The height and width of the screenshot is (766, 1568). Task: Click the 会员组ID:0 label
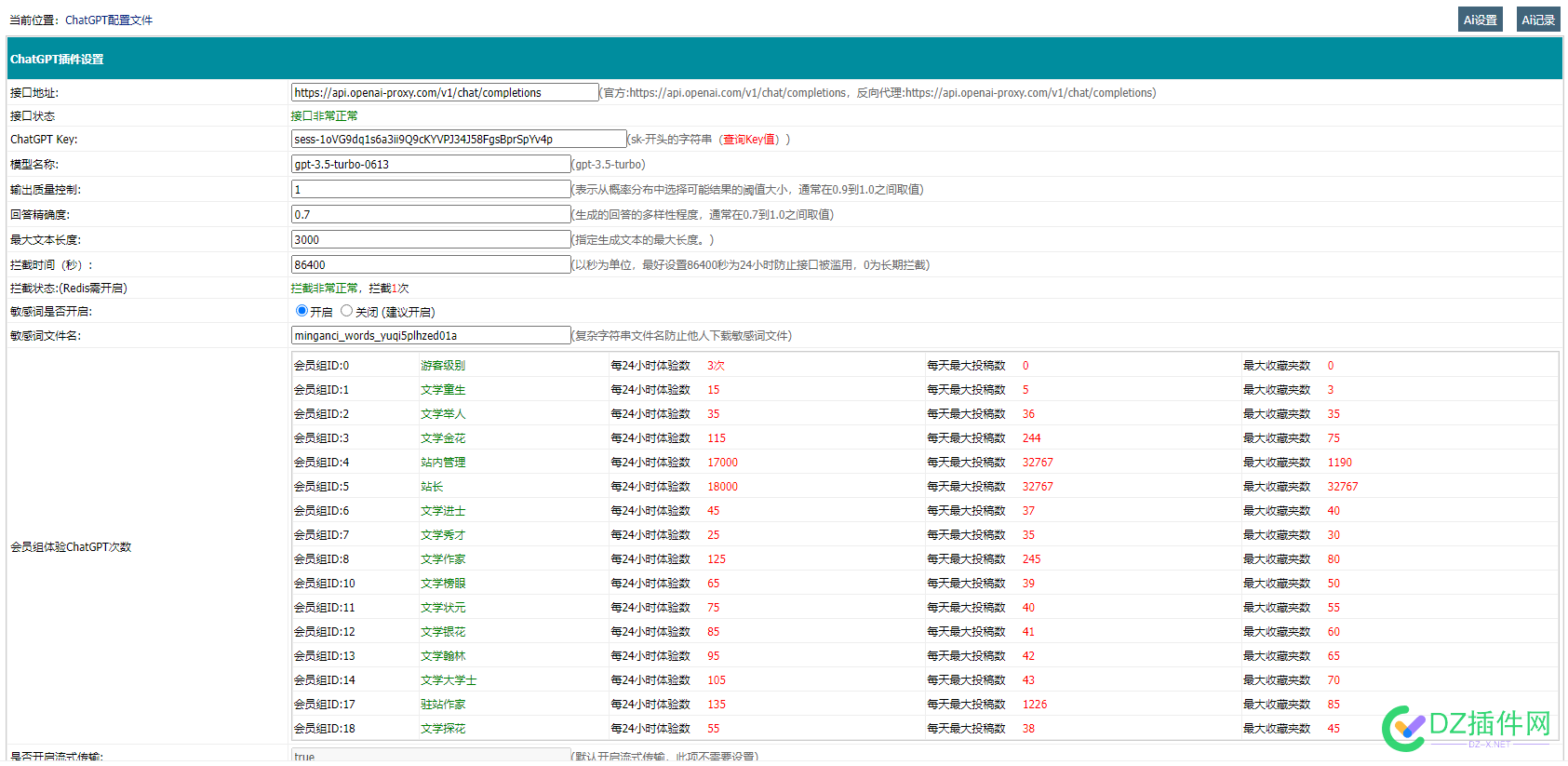coord(322,366)
